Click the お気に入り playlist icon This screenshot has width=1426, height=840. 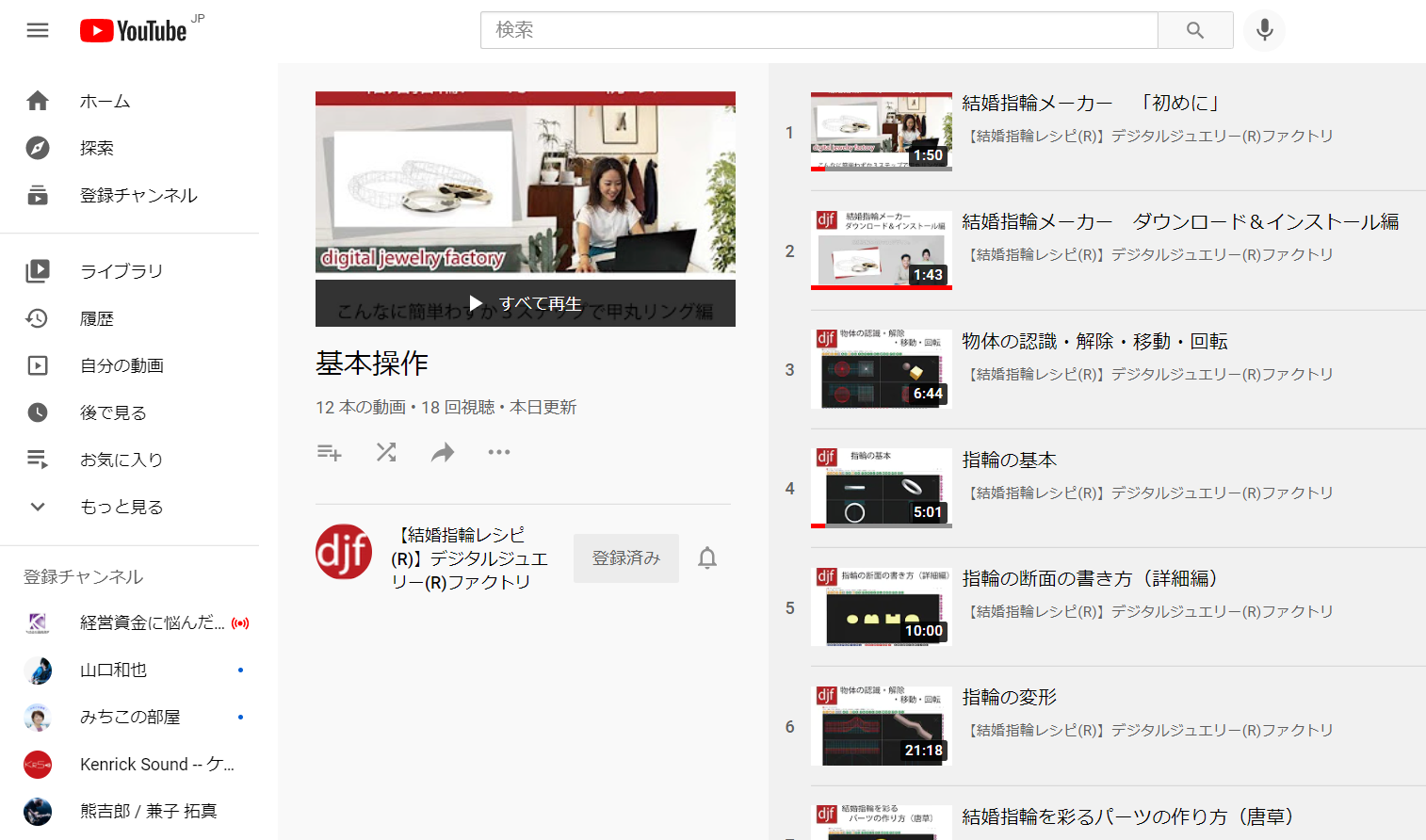[38, 460]
